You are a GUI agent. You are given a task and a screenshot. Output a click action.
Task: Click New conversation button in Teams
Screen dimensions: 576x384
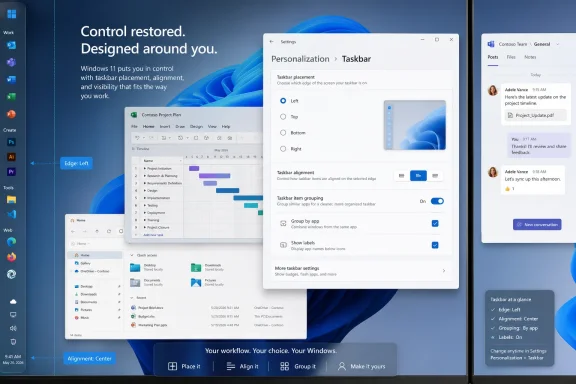[537, 225]
